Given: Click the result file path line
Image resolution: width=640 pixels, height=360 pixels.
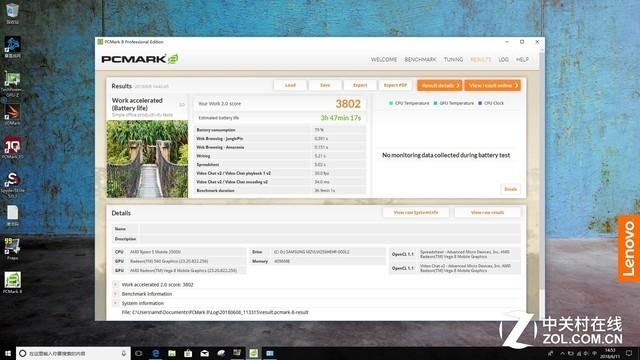Looking at the screenshot, I should click(x=215, y=312).
